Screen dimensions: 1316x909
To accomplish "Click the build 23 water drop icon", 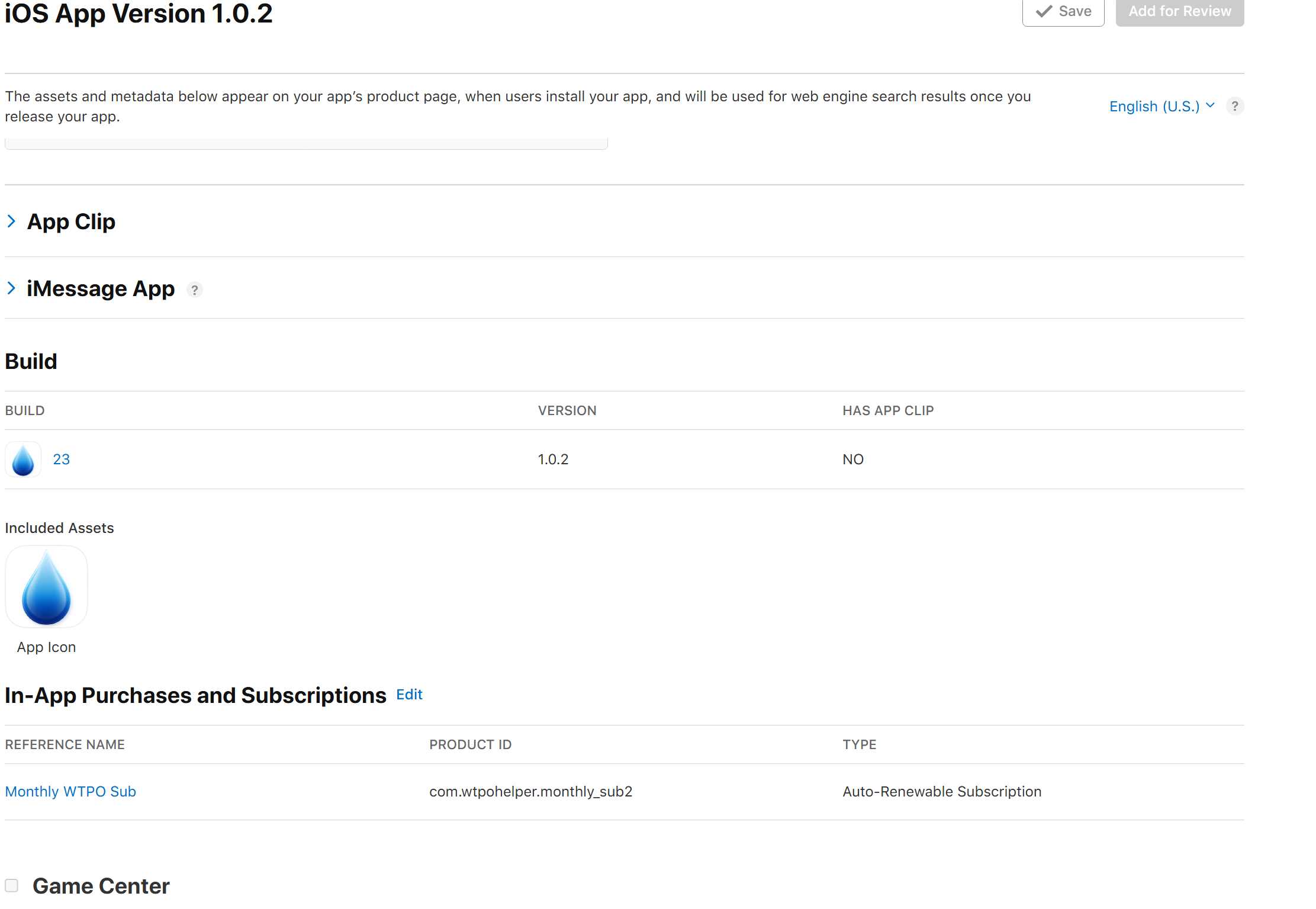I will point(23,460).
